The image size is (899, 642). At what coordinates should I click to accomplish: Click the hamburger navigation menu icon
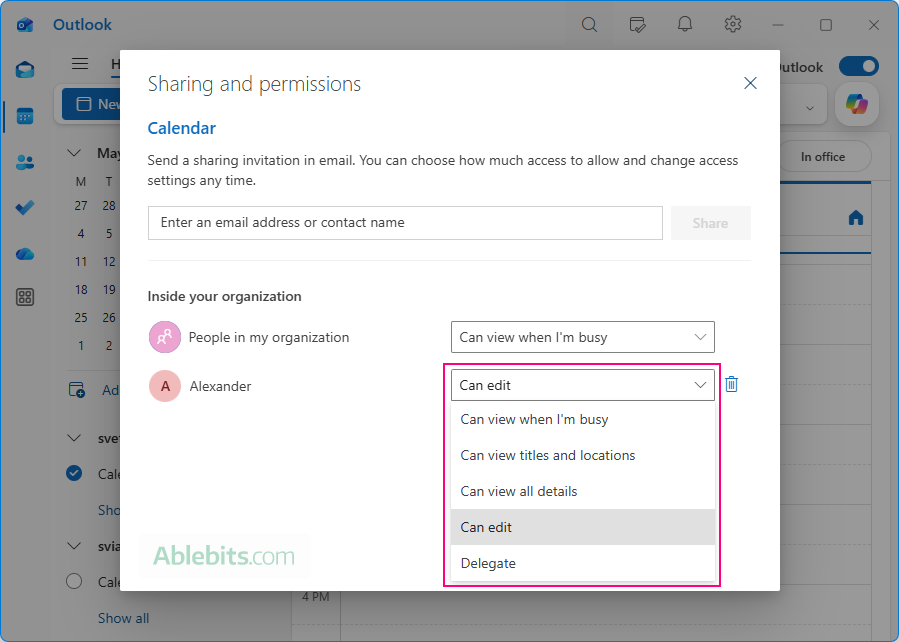point(80,64)
